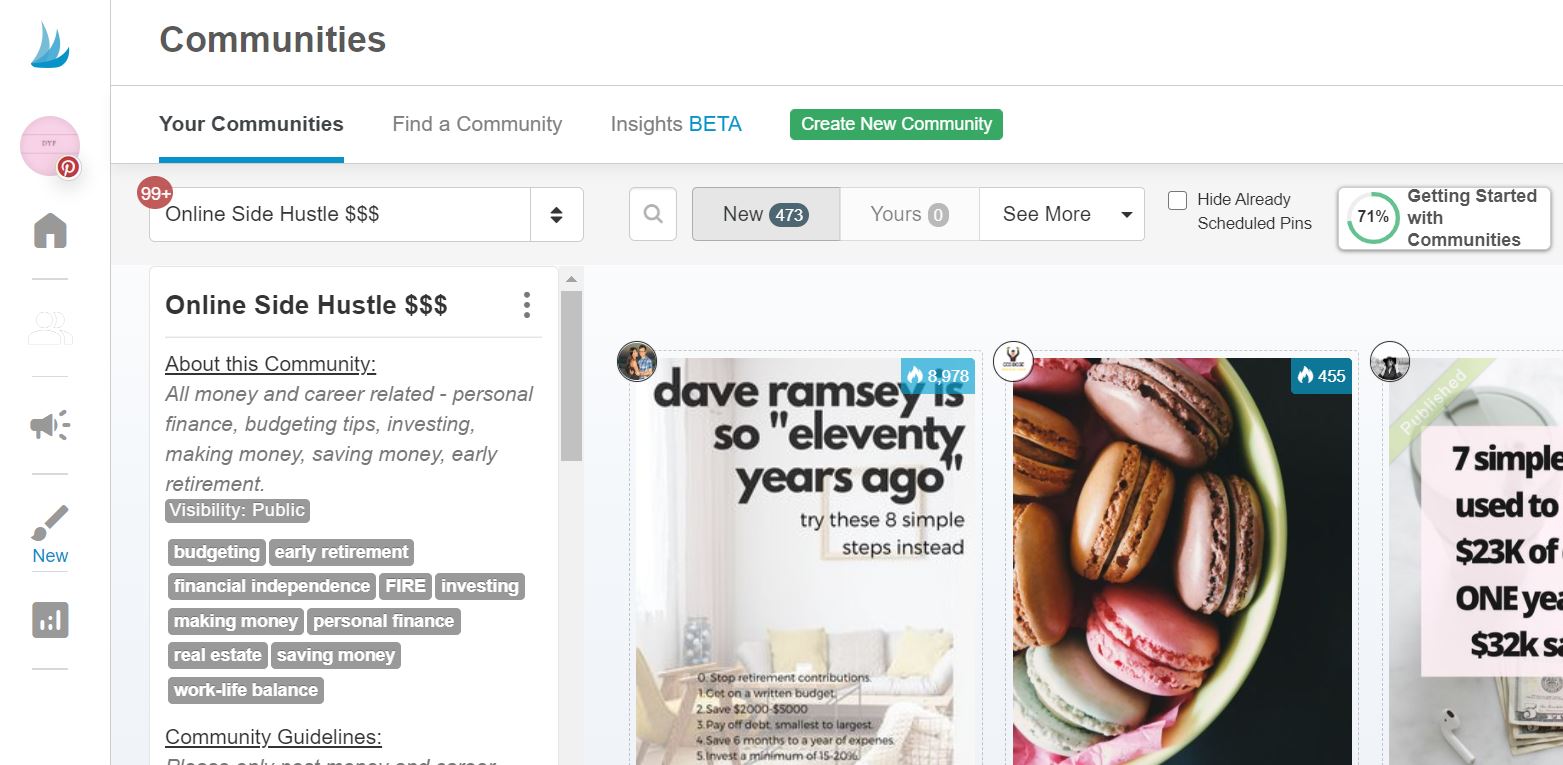Go to Home via house icon
1563x765 pixels.
(x=50, y=230)
